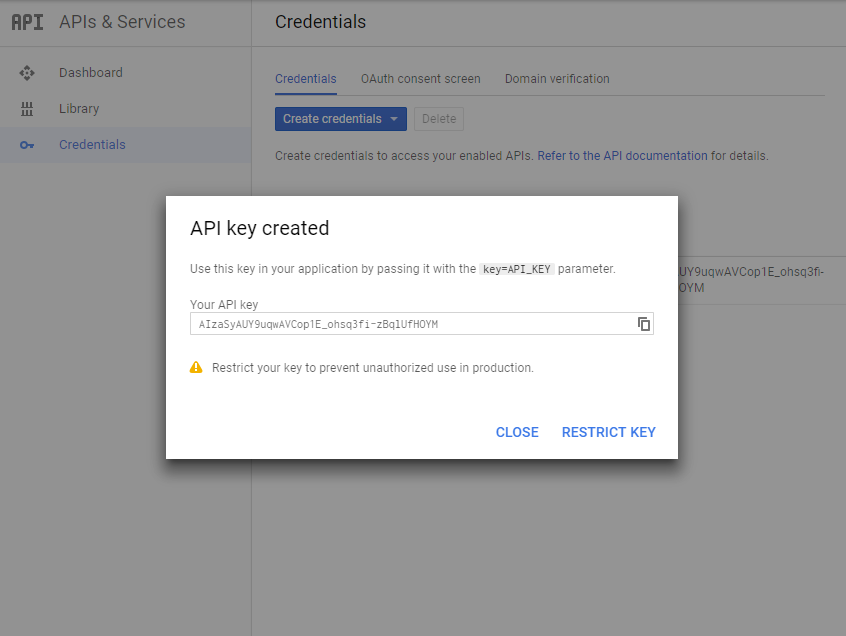Click the CLOSE button in the dialog
The height and width of the screenshot is (636, 846).
pyautogui.click(x=517, y=432)
